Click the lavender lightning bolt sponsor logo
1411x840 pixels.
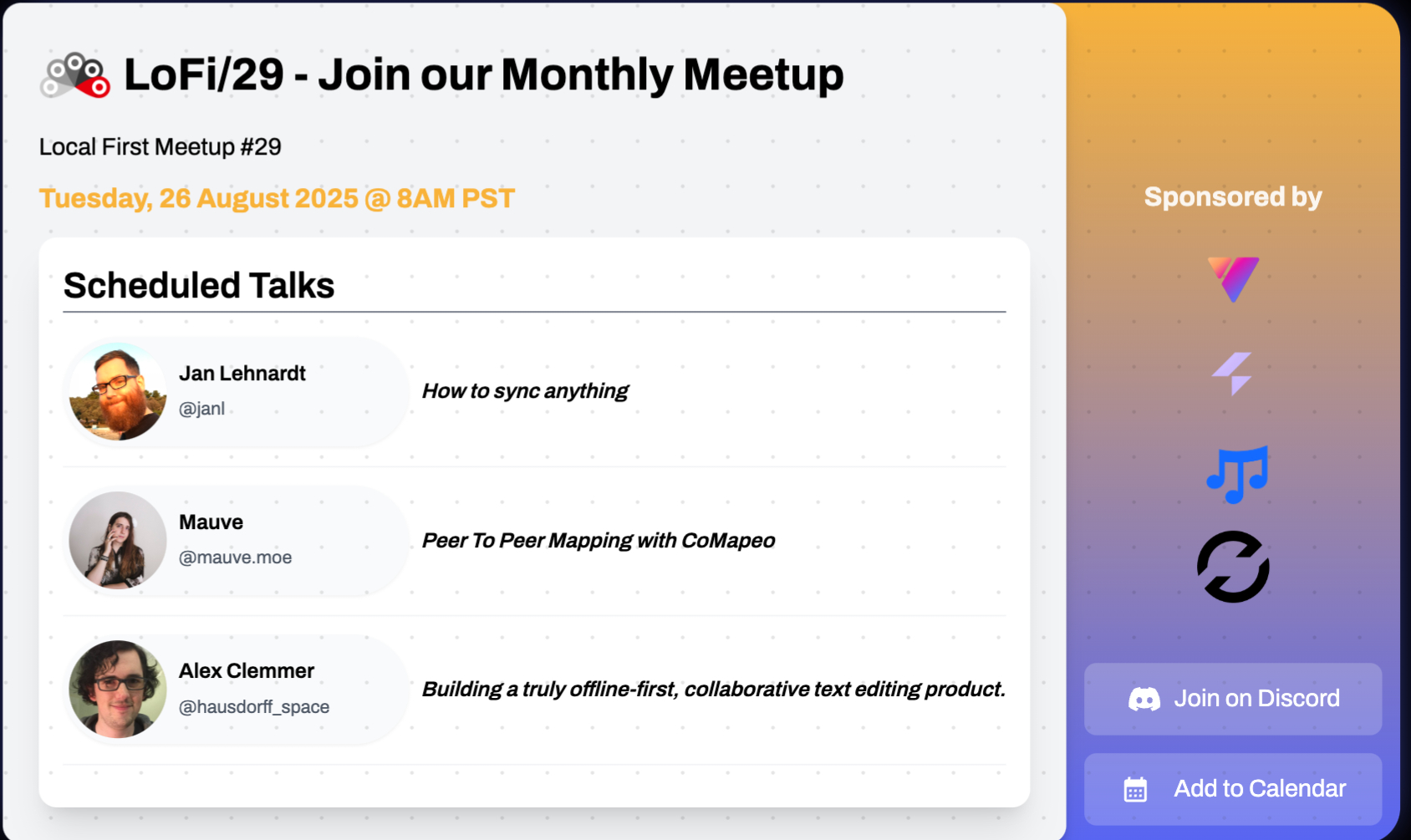pyautogui.click(x=1233, y=373)
